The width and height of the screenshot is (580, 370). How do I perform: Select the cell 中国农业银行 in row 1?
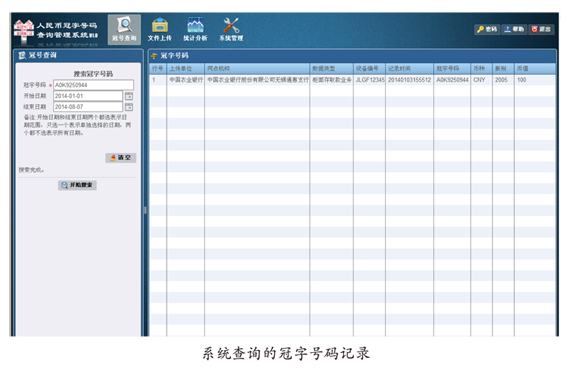185,80
